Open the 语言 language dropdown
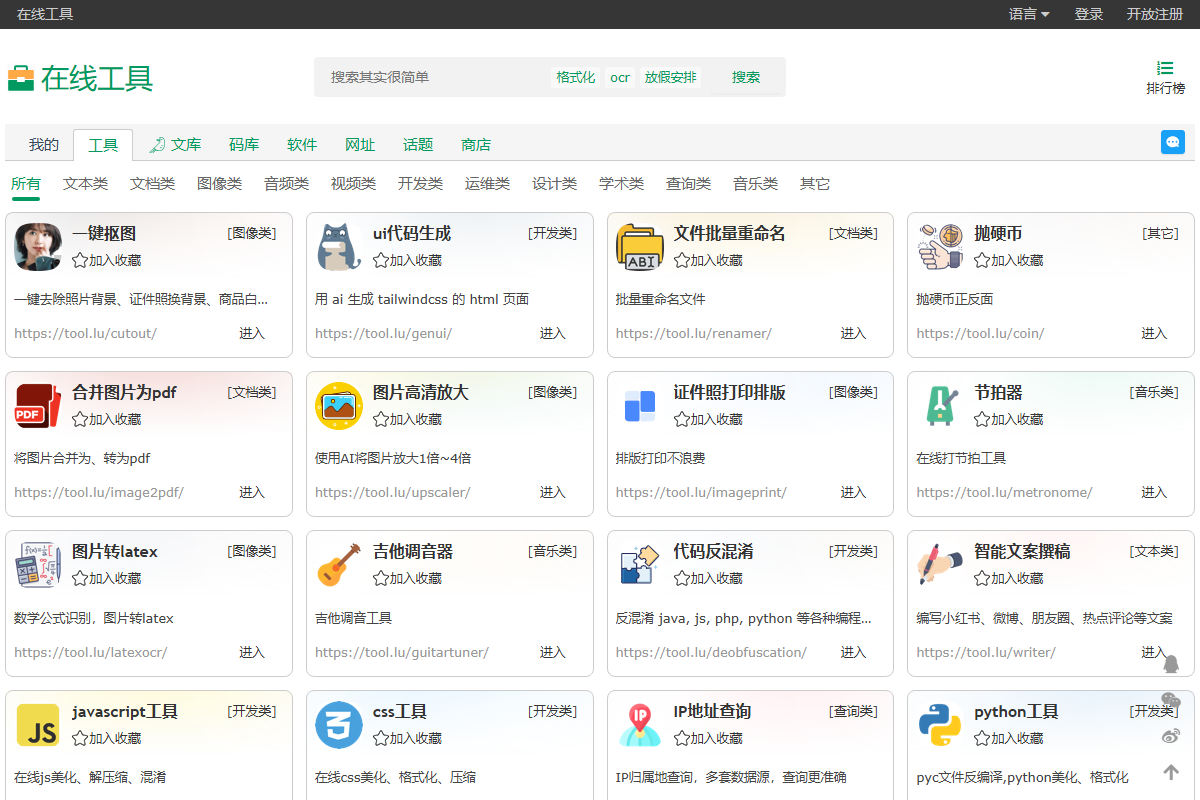The height and width of the screenshot is (800, 1200). coord(1029,14)
